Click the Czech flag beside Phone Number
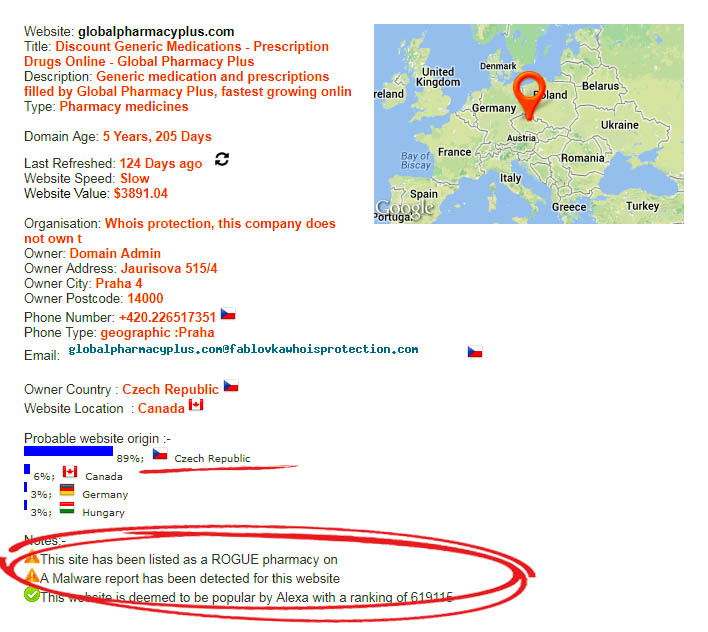Viewport: 708px width, 632px height. (x=228, y=313)
